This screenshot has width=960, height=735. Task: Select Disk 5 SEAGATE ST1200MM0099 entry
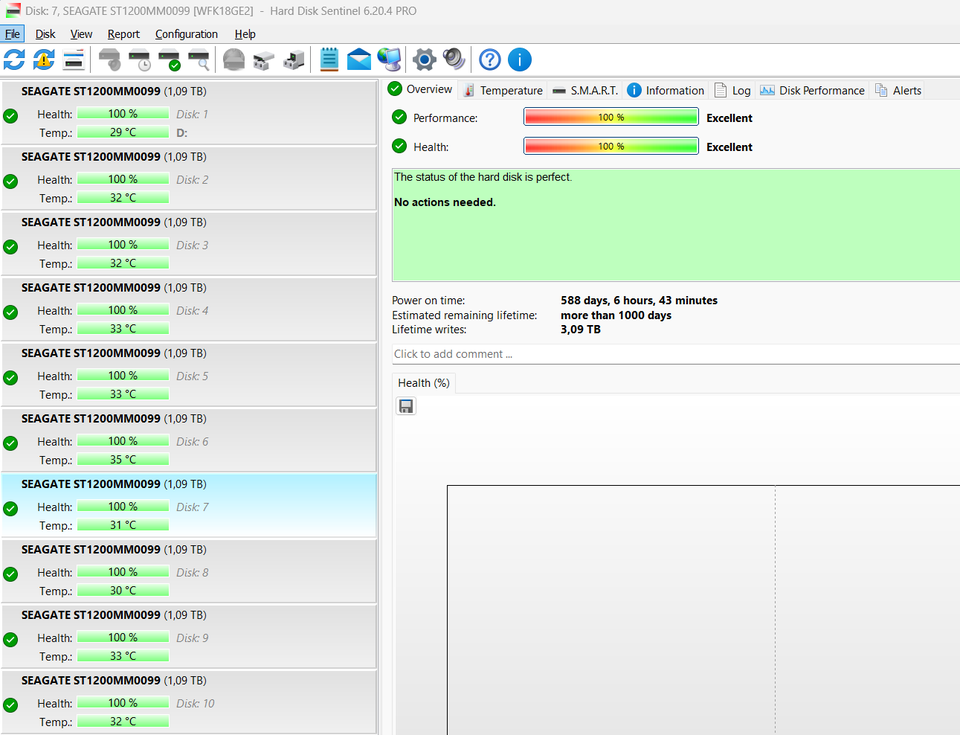coord(189,375)
